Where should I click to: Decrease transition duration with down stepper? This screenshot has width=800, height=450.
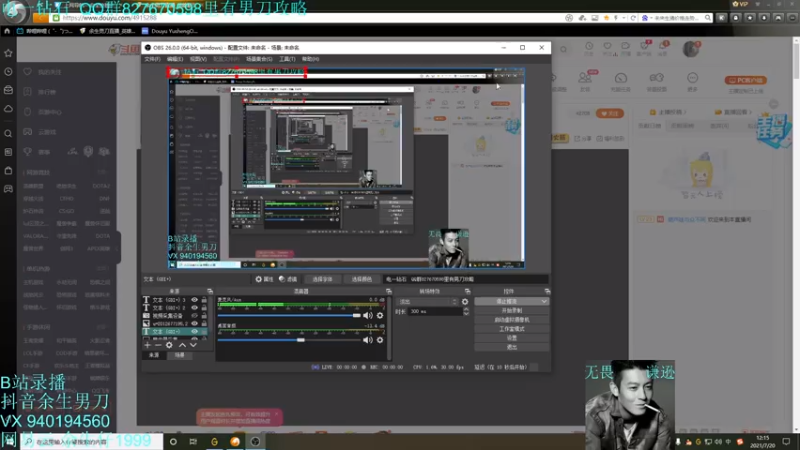pos(466,314)
